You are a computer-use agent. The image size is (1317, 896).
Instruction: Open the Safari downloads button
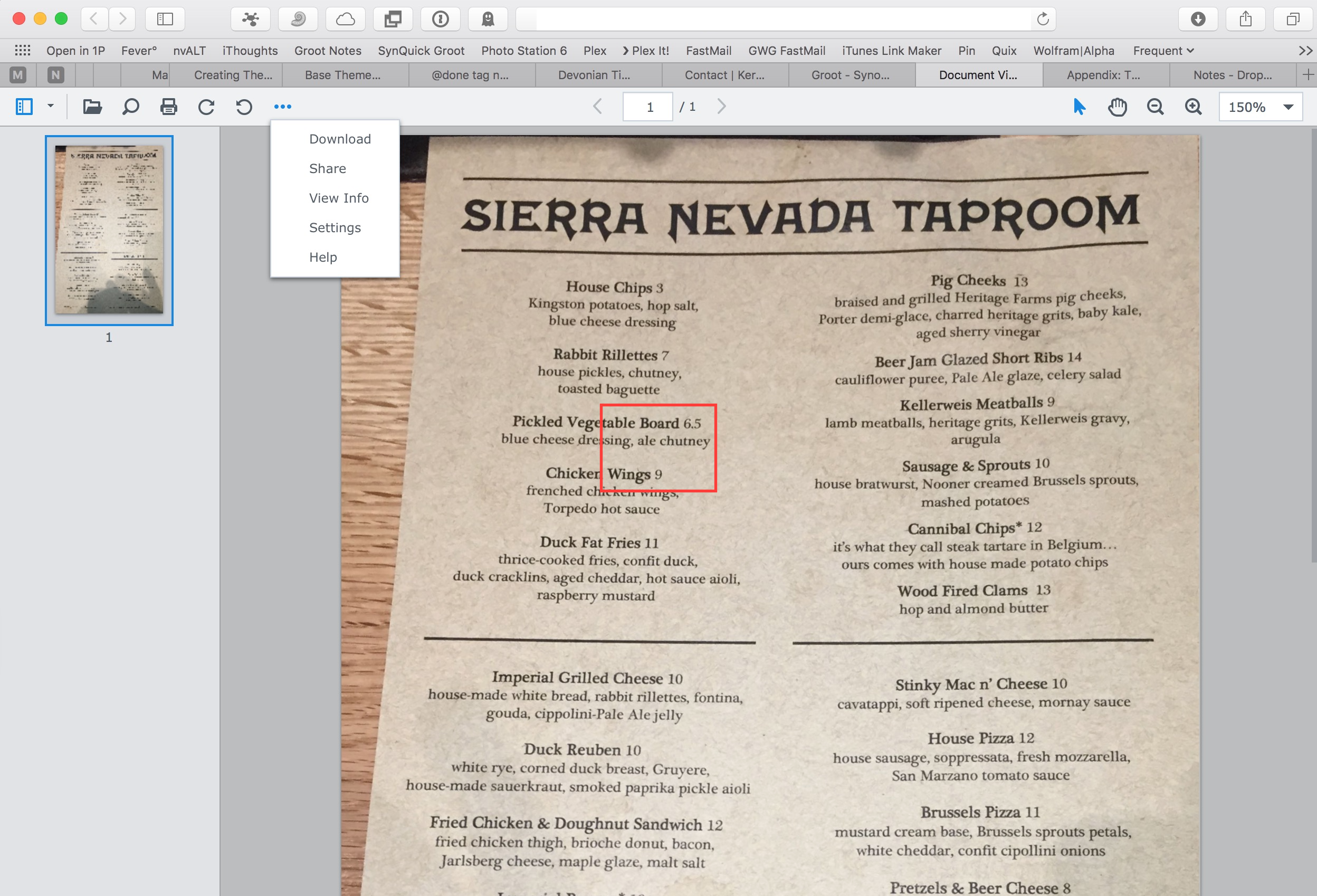(1198, 18)
